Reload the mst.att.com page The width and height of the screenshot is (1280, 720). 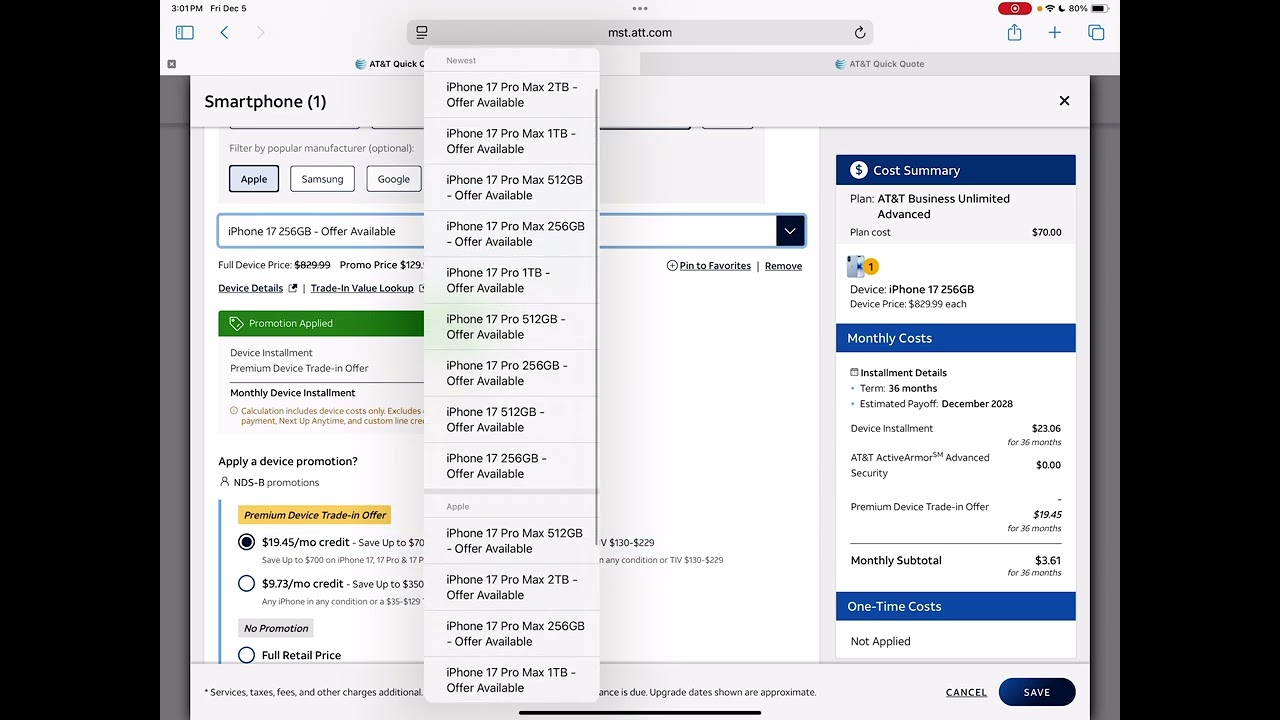859,33
